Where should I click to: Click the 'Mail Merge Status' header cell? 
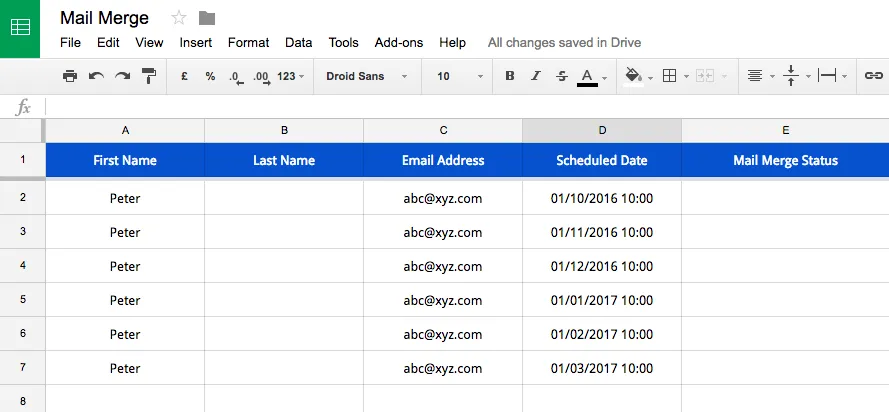[x=785, y=160]
